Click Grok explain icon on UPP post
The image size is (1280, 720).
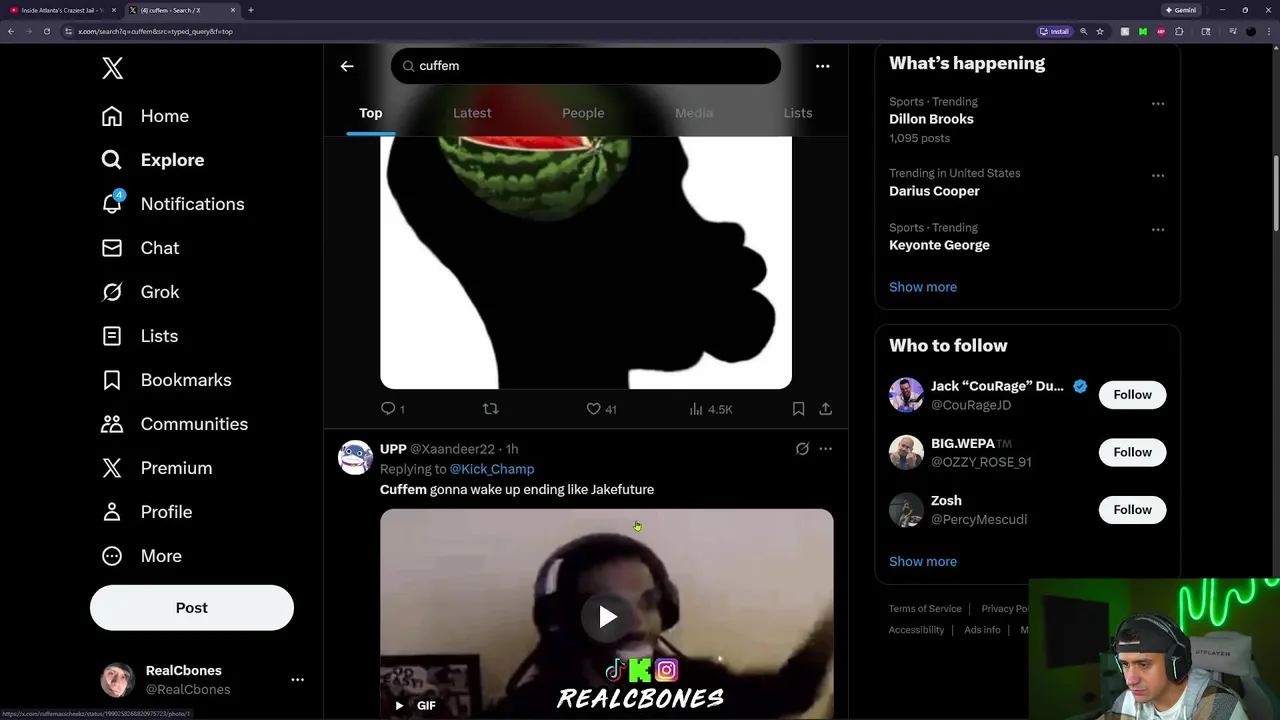(802, 449)
